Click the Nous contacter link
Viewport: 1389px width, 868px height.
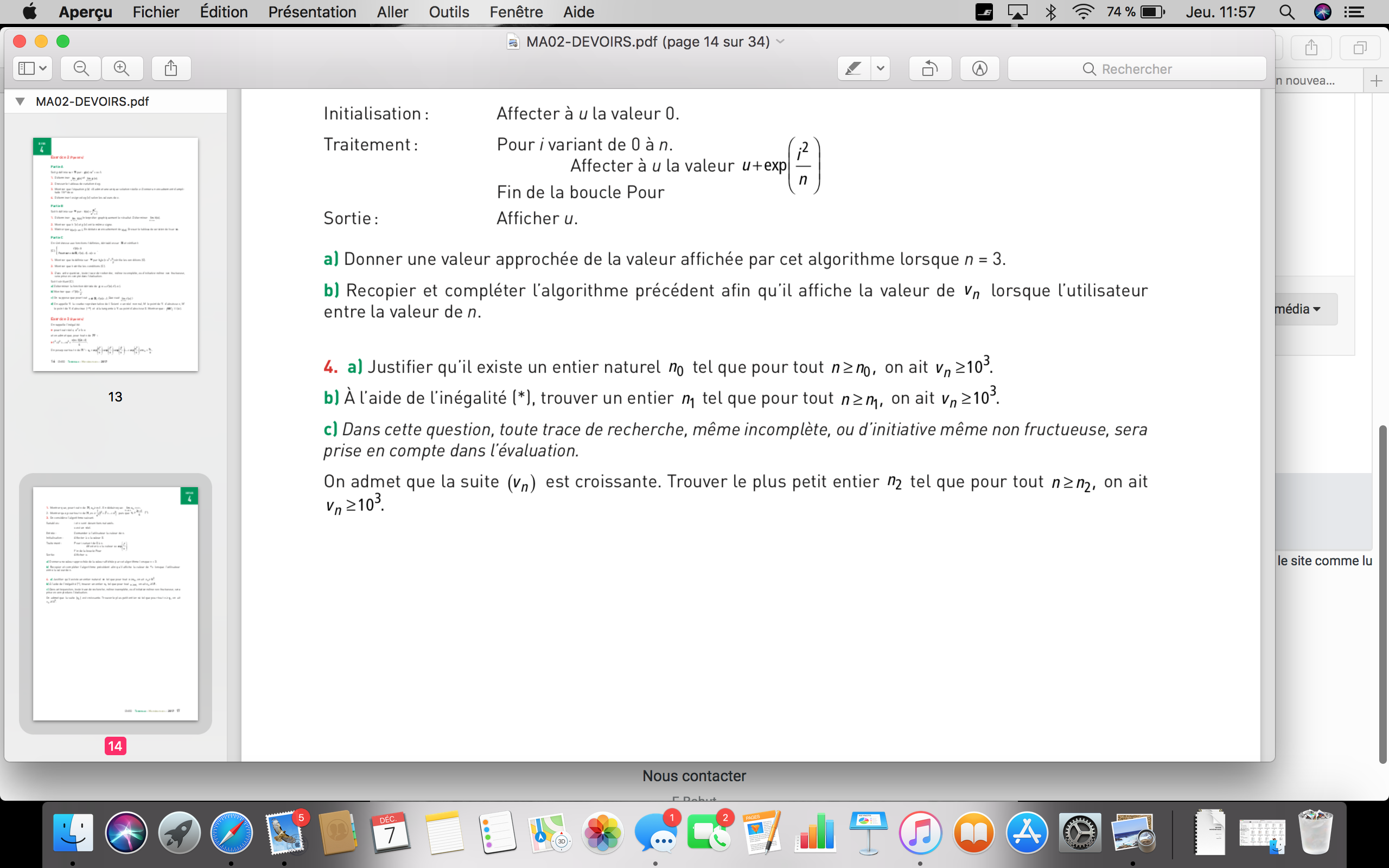694,776
